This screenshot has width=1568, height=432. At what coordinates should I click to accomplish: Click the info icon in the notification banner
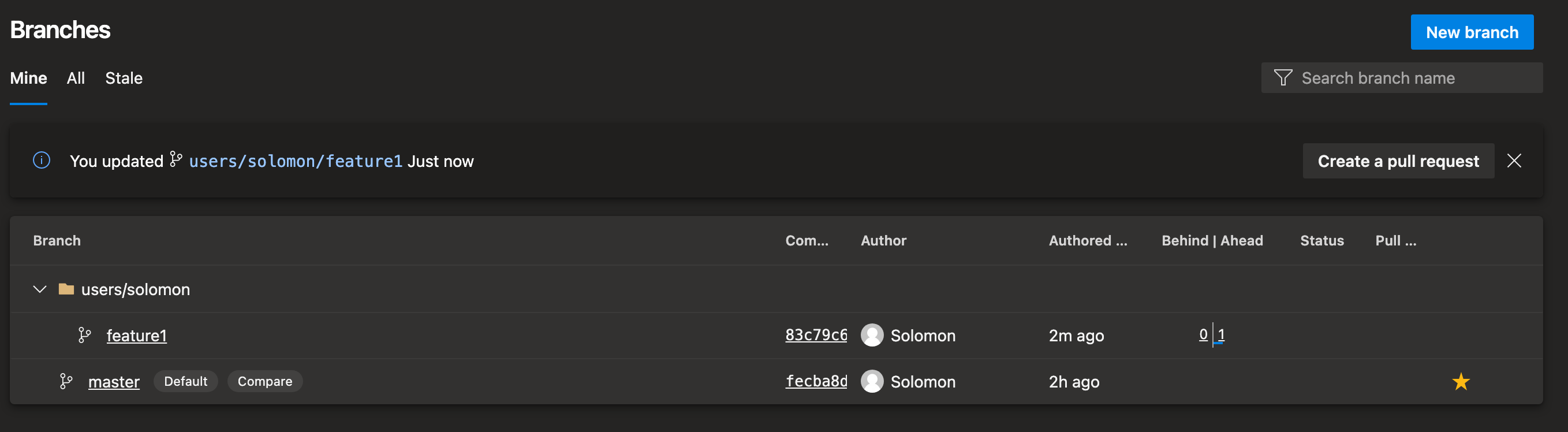pos(42,160)
